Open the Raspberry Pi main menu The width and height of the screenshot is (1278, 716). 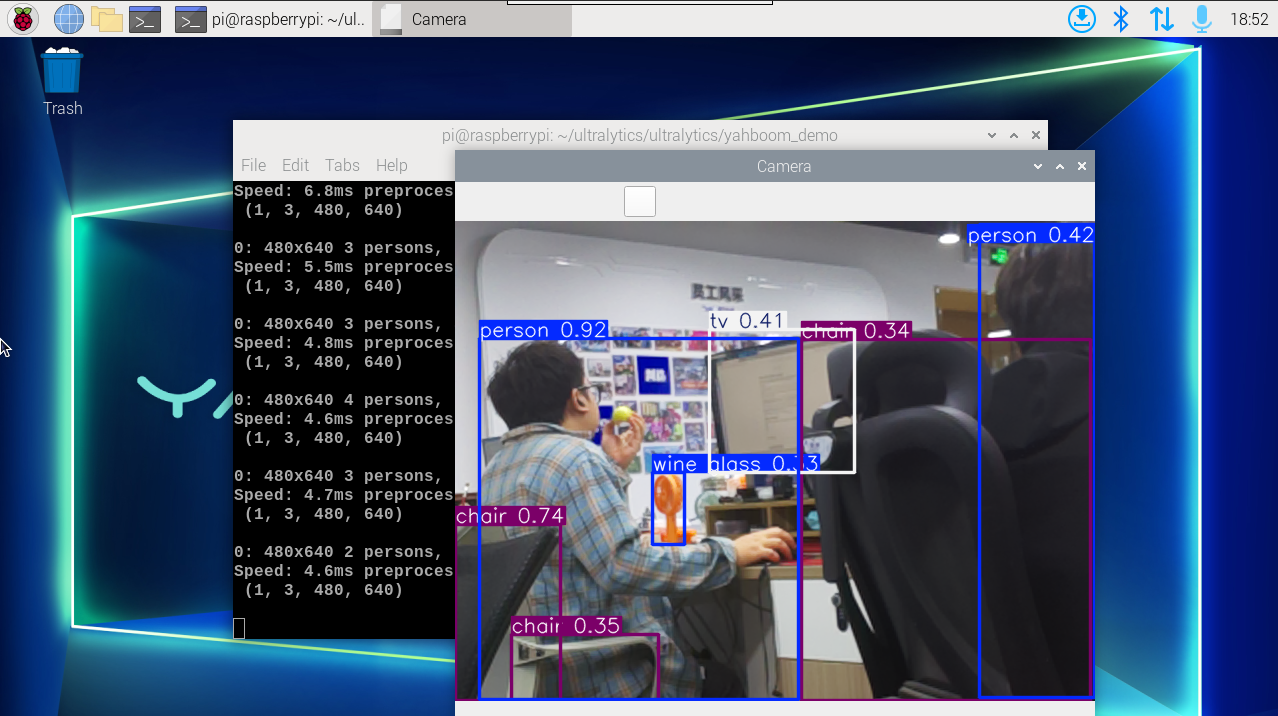pyautogui.click(x=22, y=18)
